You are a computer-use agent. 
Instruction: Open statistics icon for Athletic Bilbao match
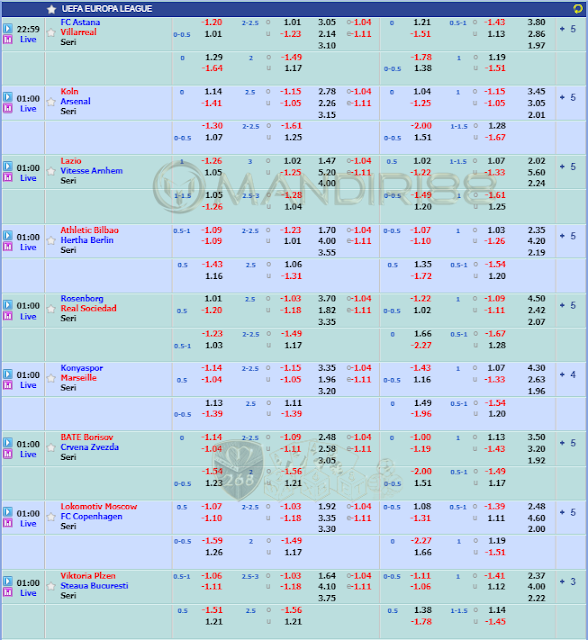tap(8, 247)
